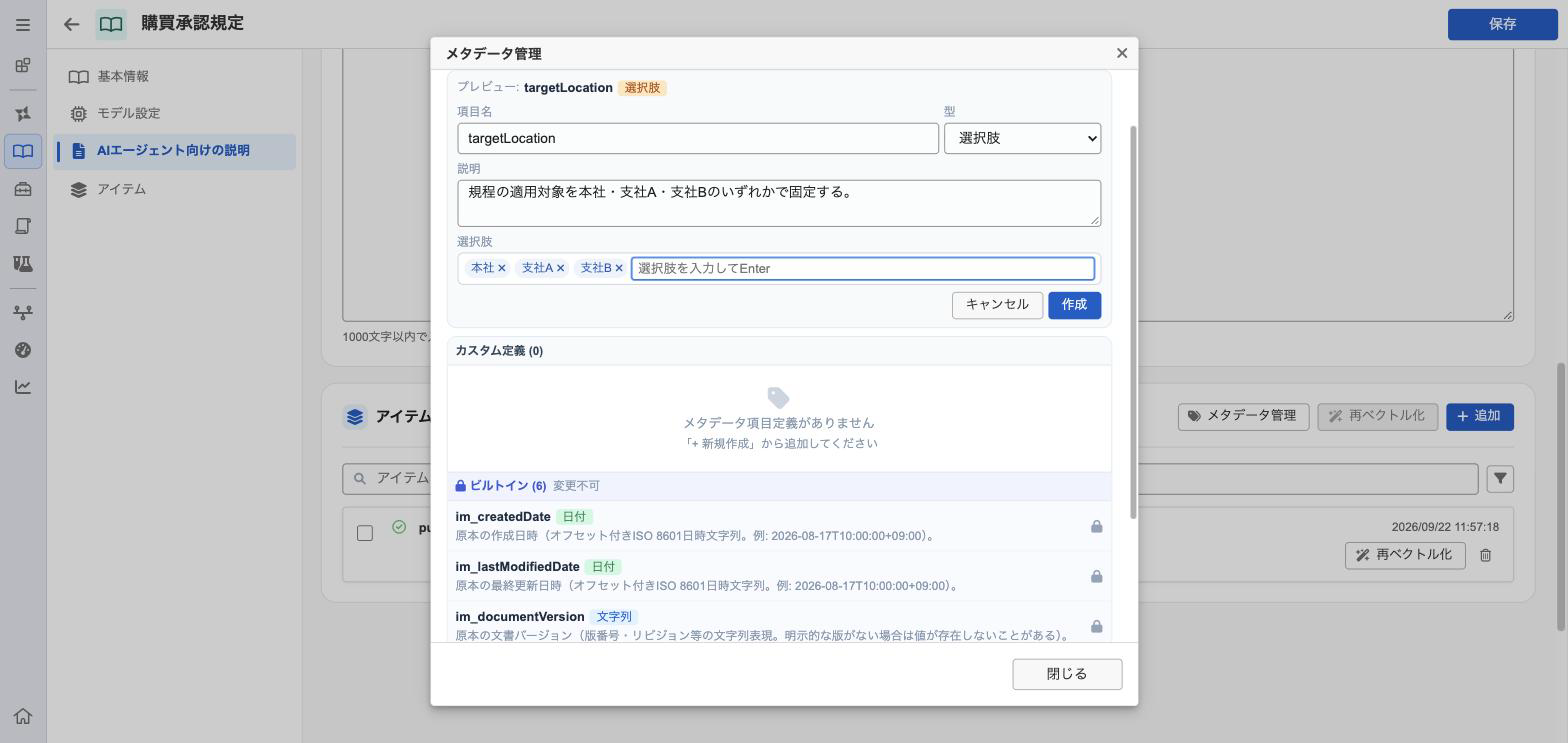Click the book icon in left rail
The height and width of the screenshot is (743, 1568).
[23, 152]
